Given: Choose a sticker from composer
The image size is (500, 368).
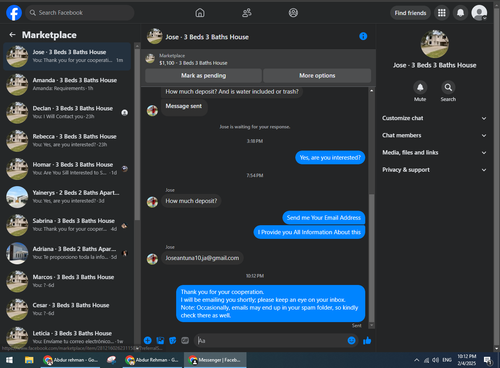Looking at the screenshot, I should click(x=173, y=340).
